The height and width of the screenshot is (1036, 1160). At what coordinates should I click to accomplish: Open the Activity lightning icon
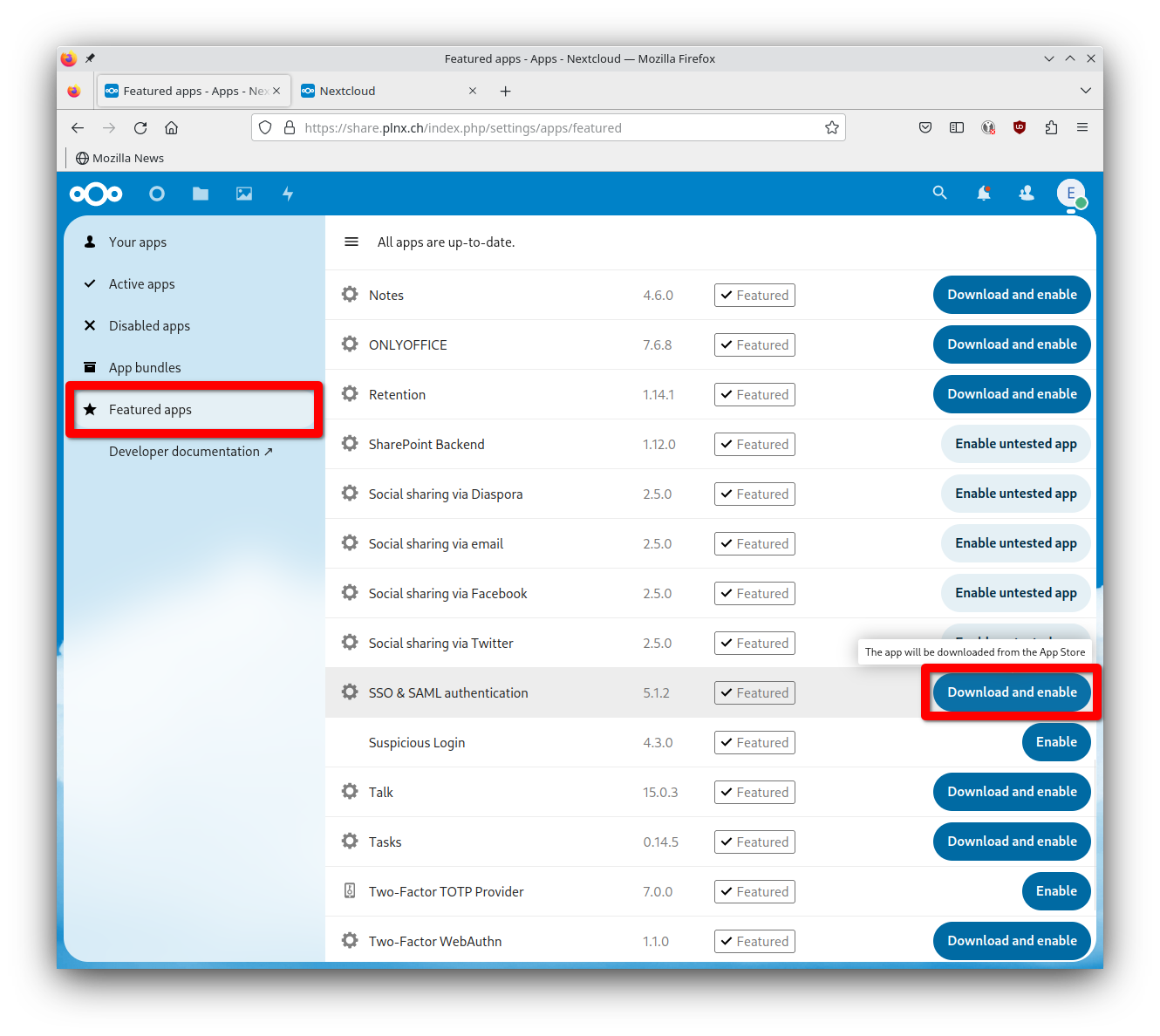pyautogui.click(x=288, y=194)
